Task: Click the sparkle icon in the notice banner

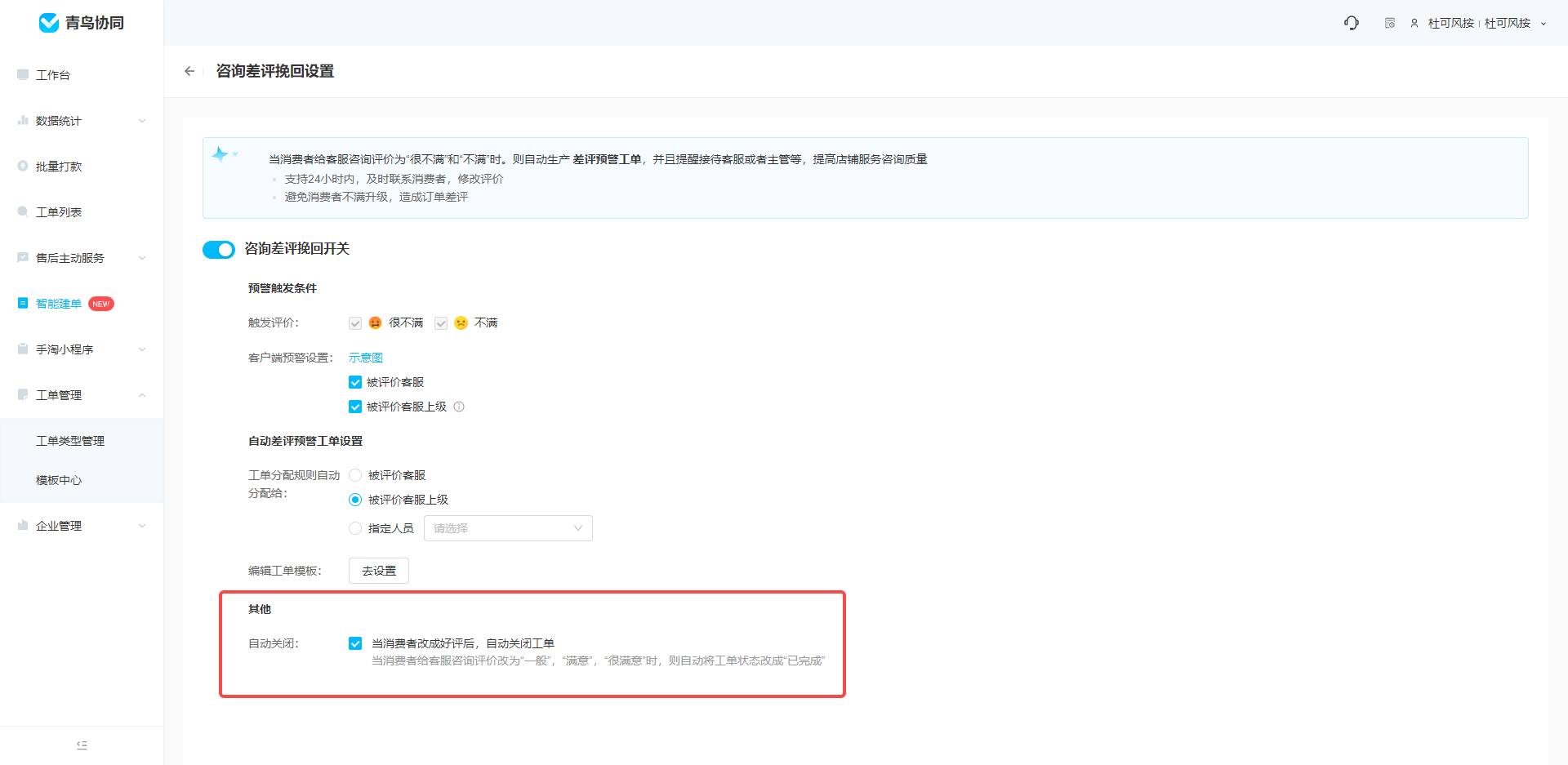Action: tap(220, 154)
